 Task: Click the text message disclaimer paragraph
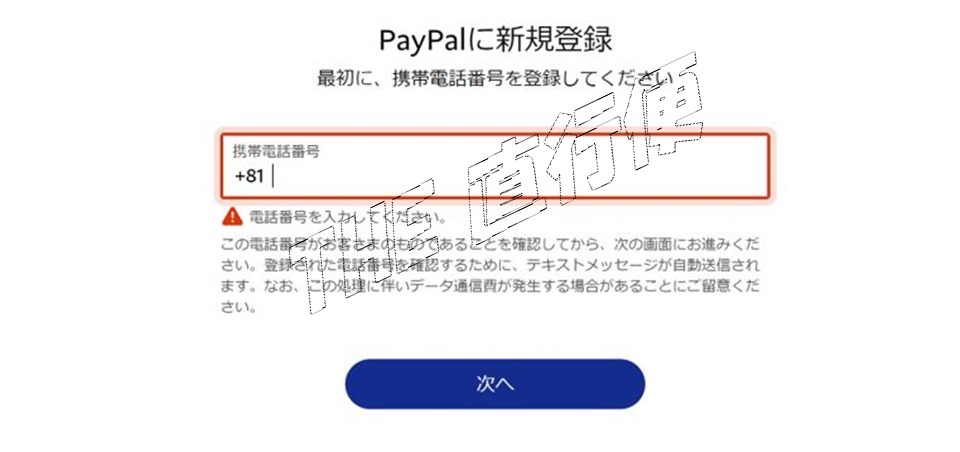tap(491, 277)
